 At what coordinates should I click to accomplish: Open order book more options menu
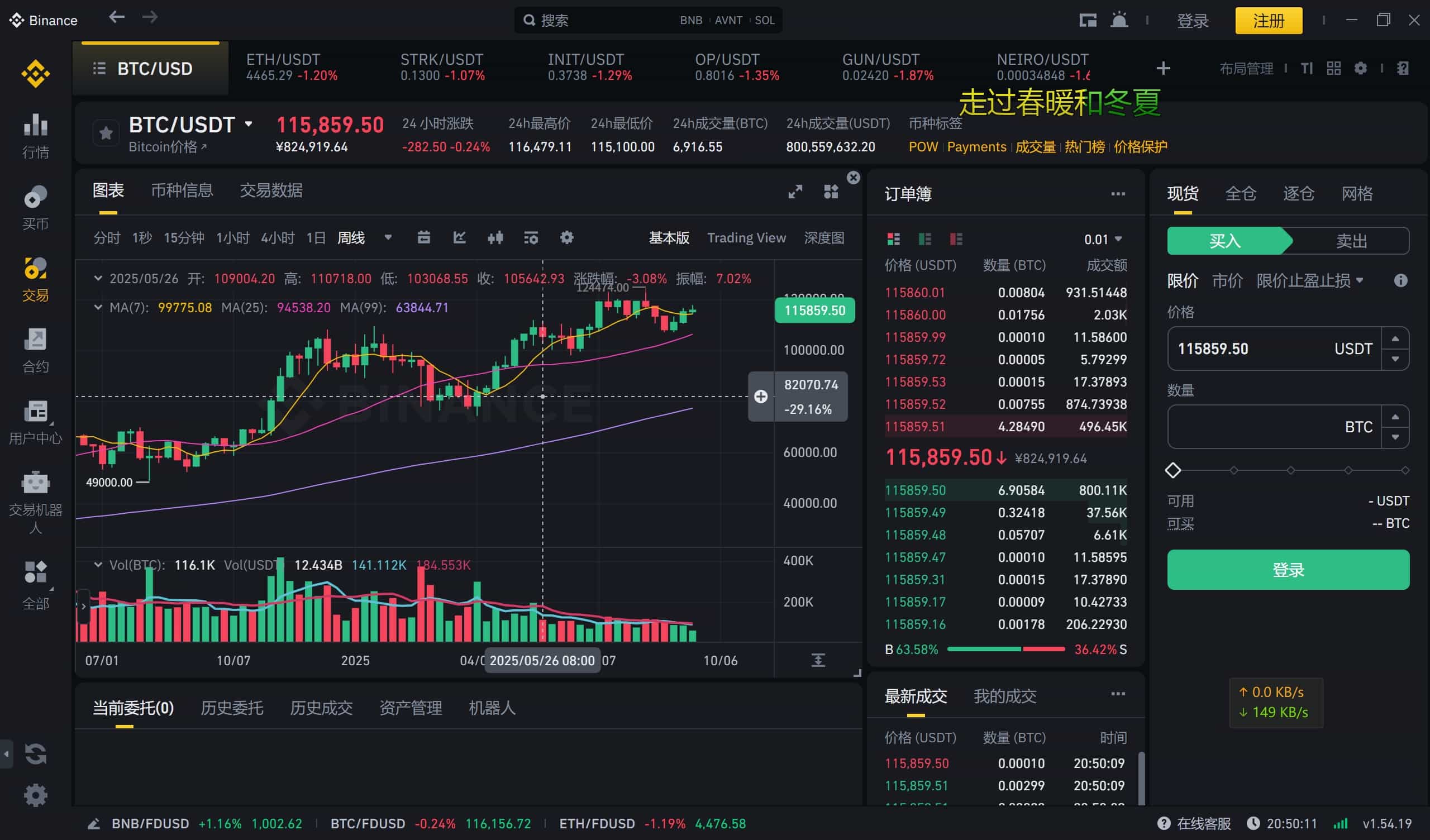pyautogui.click(x=1117, y=194)
